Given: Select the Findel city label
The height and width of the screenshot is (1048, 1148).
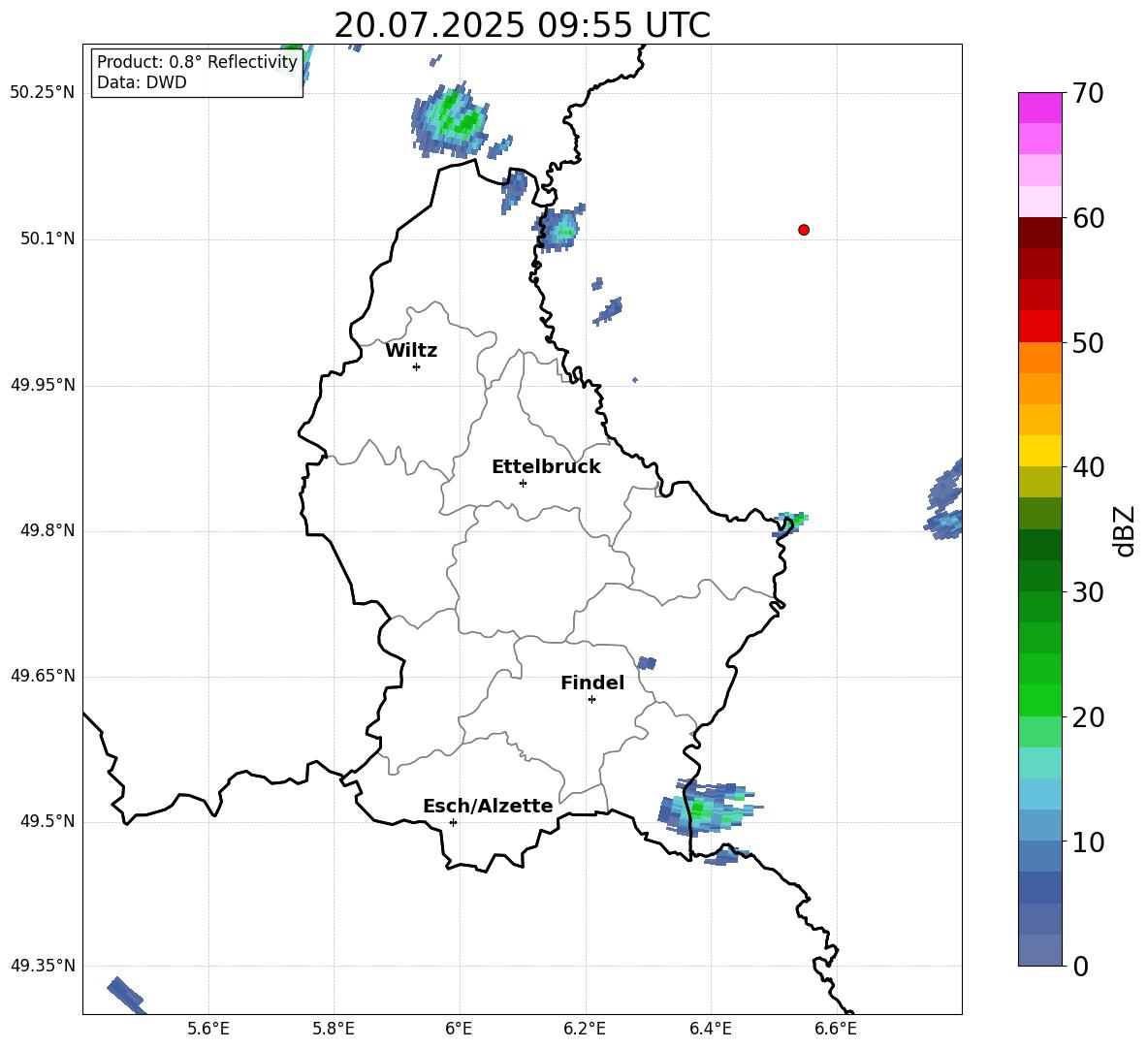Looking at the screenshot, I should [x=592, y=683].
